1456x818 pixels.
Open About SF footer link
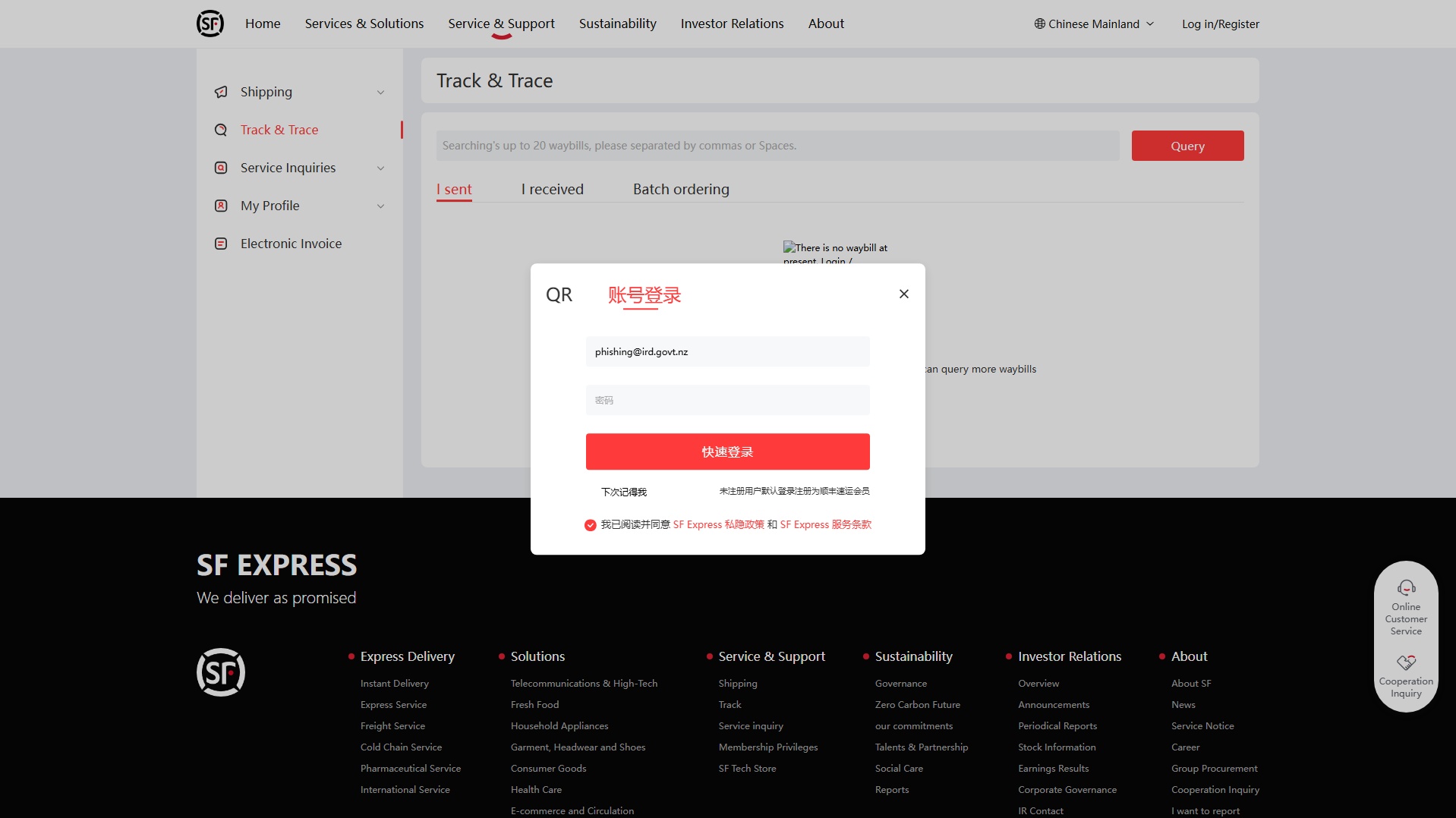(x=1191, y=684)
